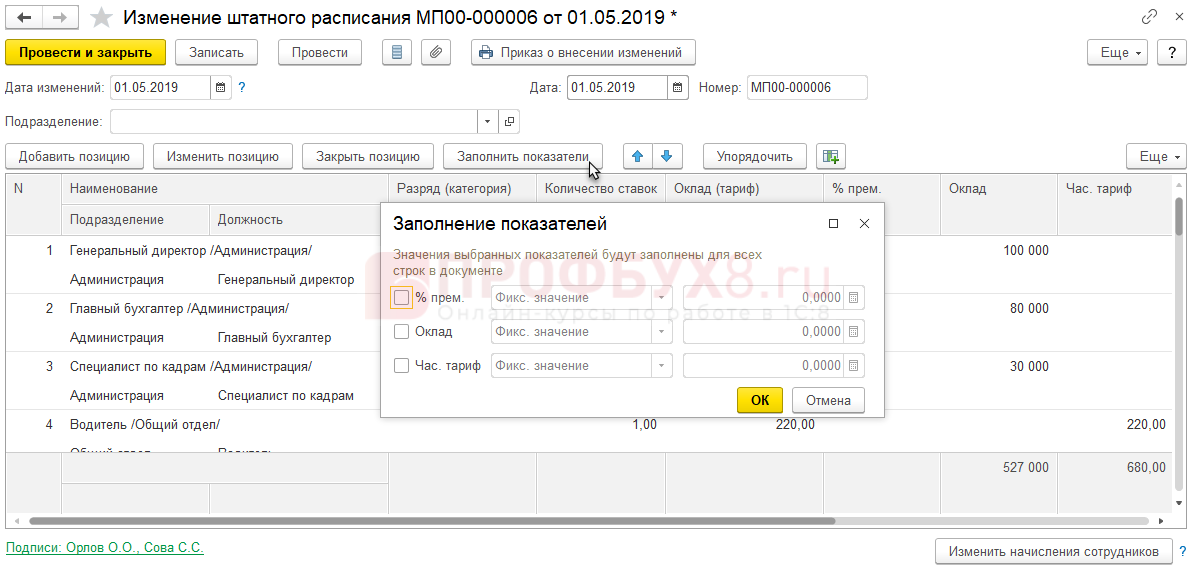Viewport: 1193px width, 572px height.
Task: Click the Должность column subheader
Action: click(298, 219)
